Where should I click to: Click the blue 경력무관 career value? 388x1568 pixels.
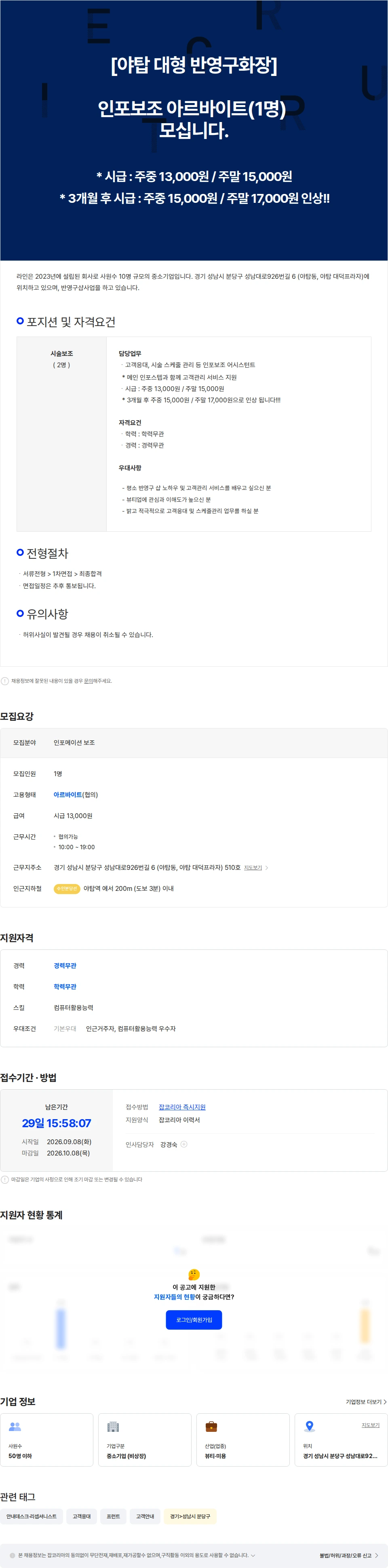[65, 966]
